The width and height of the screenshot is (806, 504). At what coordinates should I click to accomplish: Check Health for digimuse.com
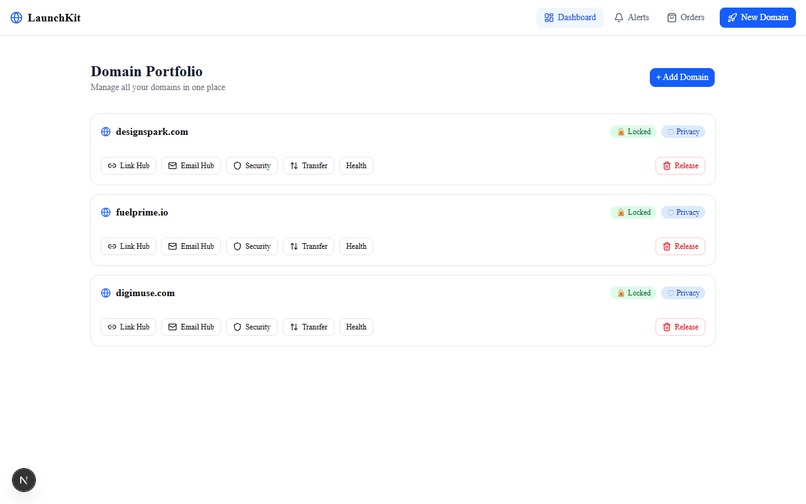356,327
